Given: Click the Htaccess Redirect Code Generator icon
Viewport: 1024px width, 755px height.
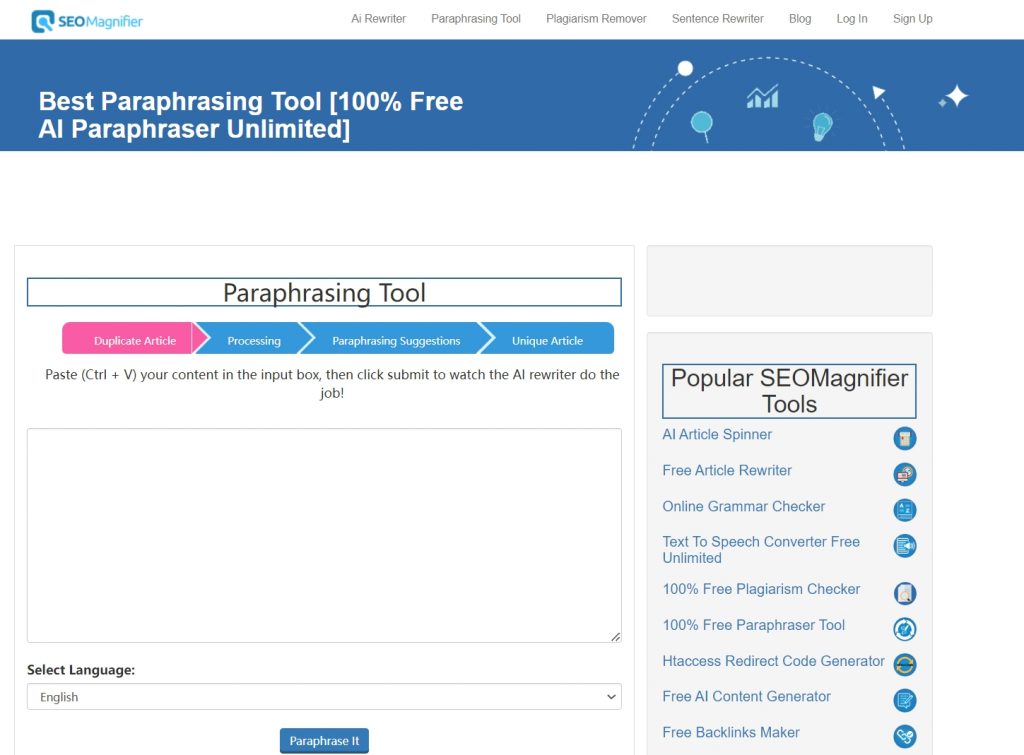Looking at the screenshot, I should (905, 663).
